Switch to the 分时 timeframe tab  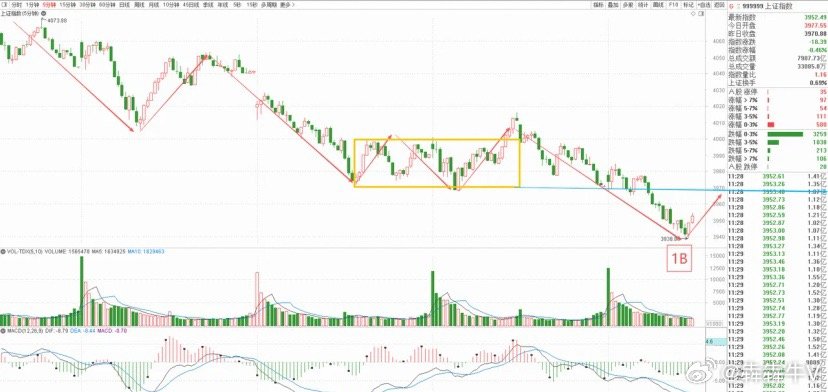pos(17,5)
